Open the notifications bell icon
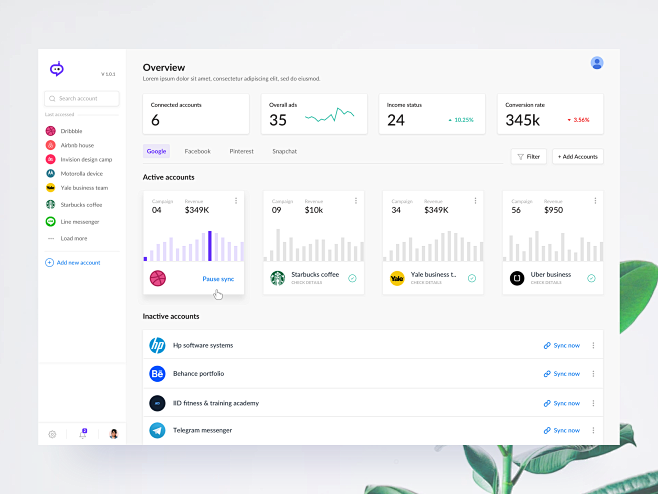This screenshot has height=494, width=658. point(83,434)
